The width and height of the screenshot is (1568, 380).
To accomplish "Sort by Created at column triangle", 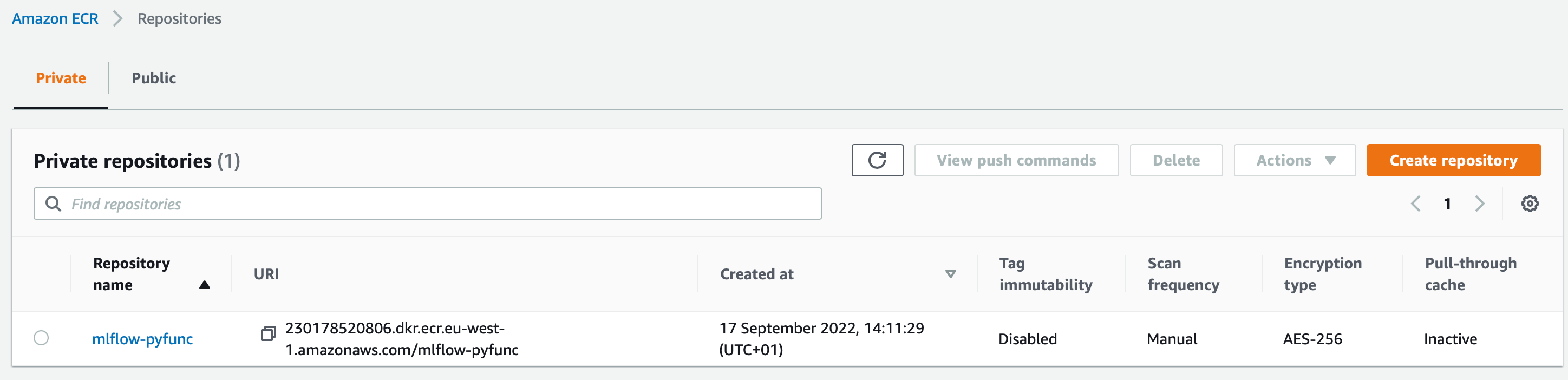I will [950, 274].
